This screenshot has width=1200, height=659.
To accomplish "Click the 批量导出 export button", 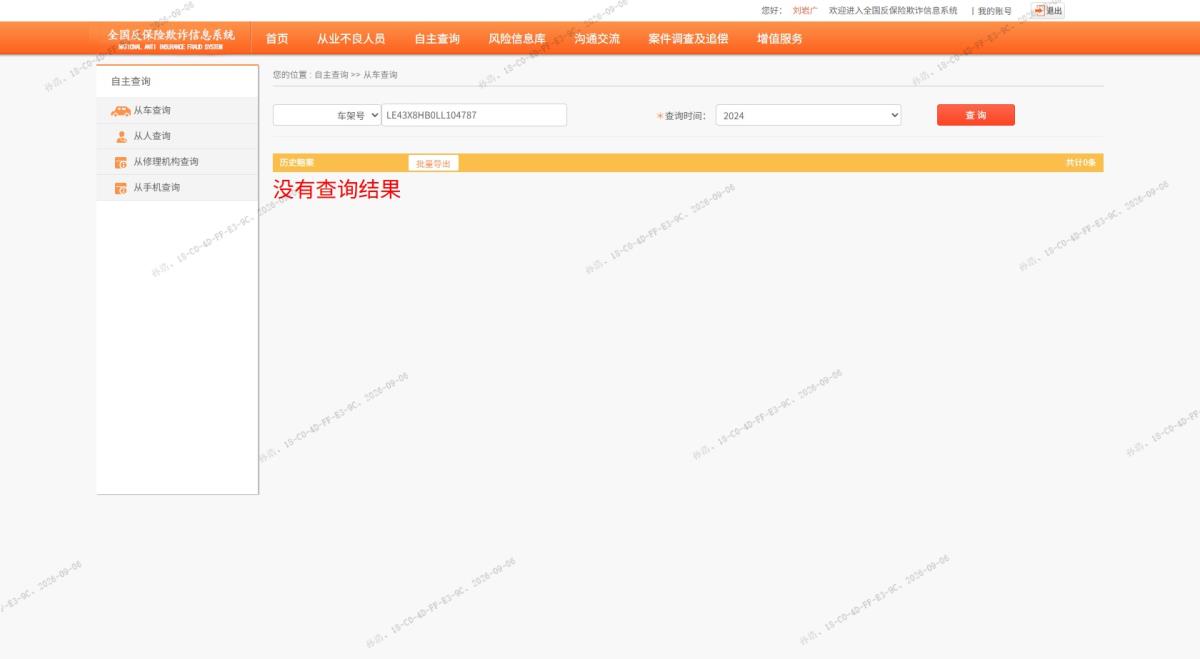I will point(433,163).
